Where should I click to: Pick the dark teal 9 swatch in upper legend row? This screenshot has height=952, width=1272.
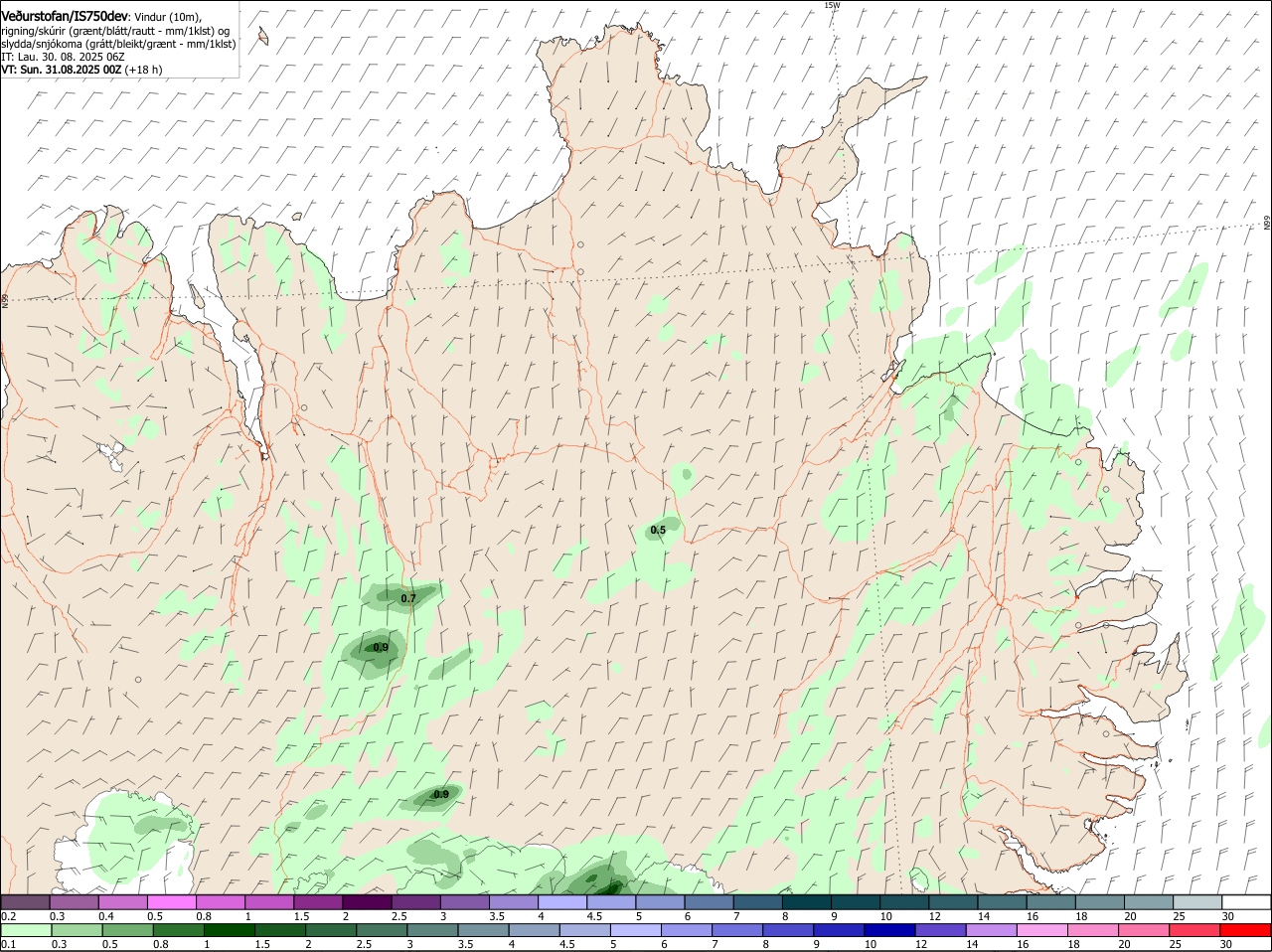(x=856, y=901)
